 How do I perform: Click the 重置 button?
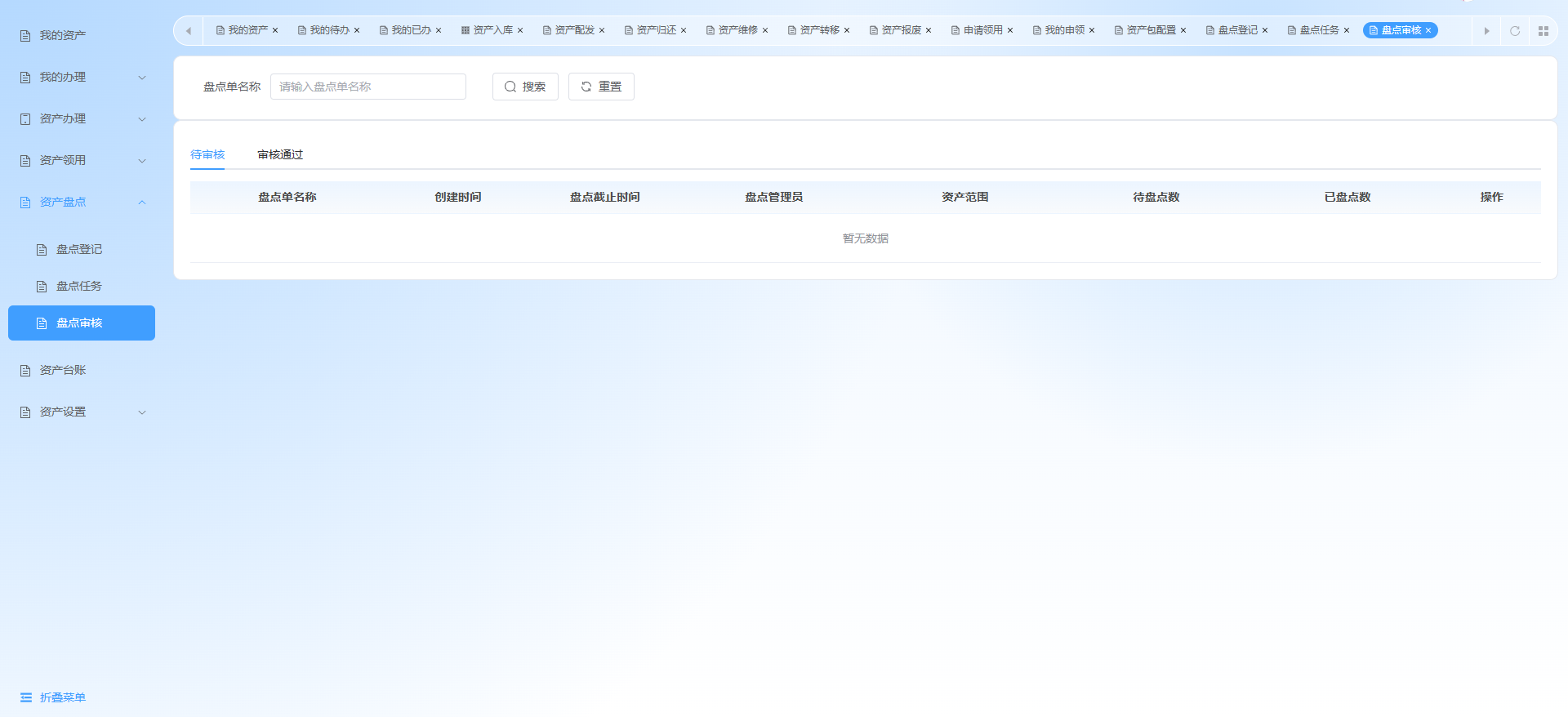(x=601, y=87)
